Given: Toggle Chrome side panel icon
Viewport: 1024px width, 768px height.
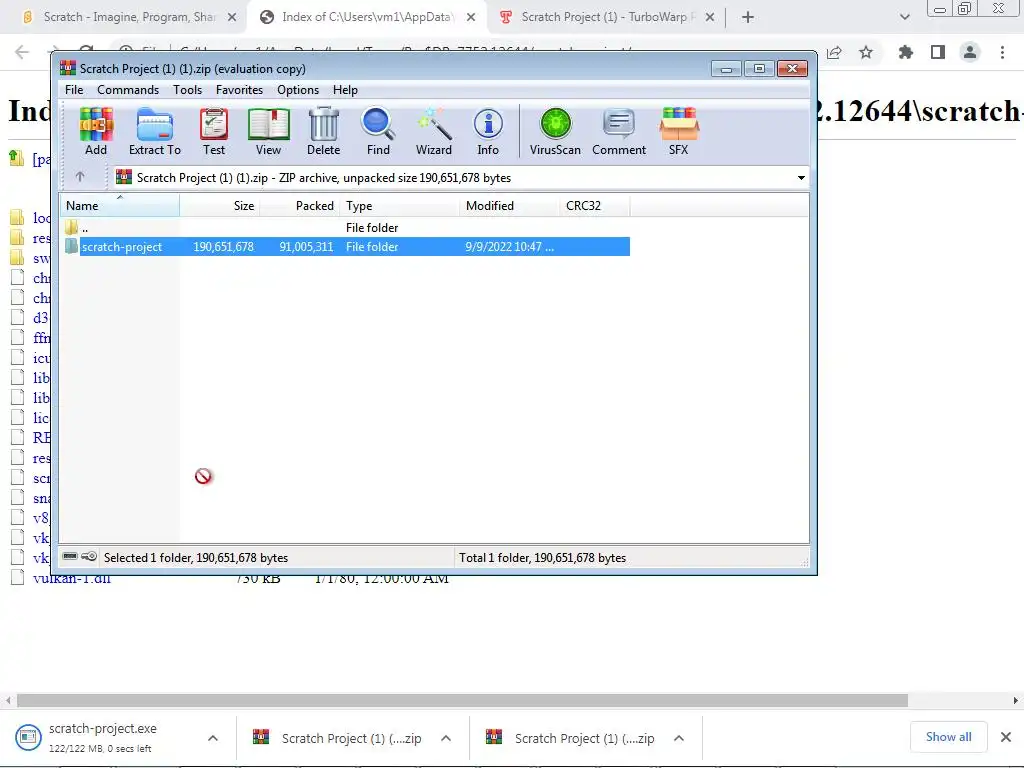Looking at the screenshot, I should (x=938, y=52).
